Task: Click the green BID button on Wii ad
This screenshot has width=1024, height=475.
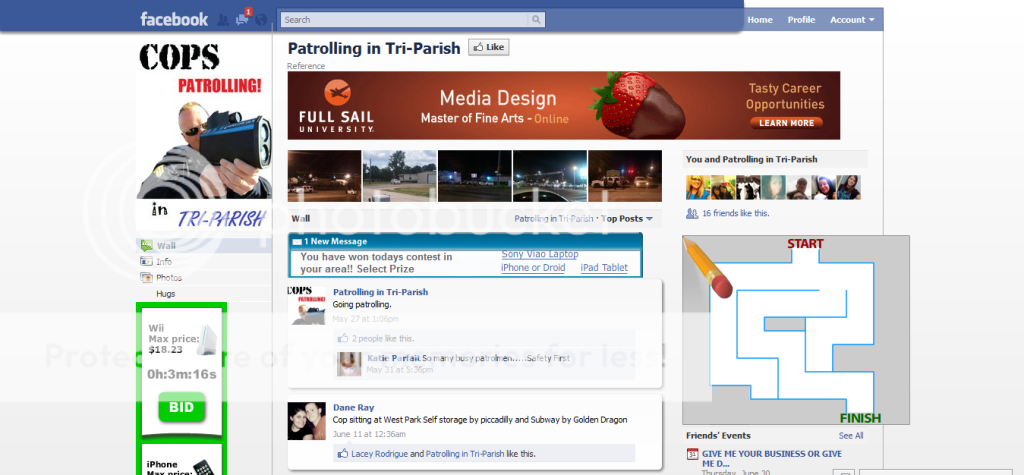Action: tap(182, 407)
